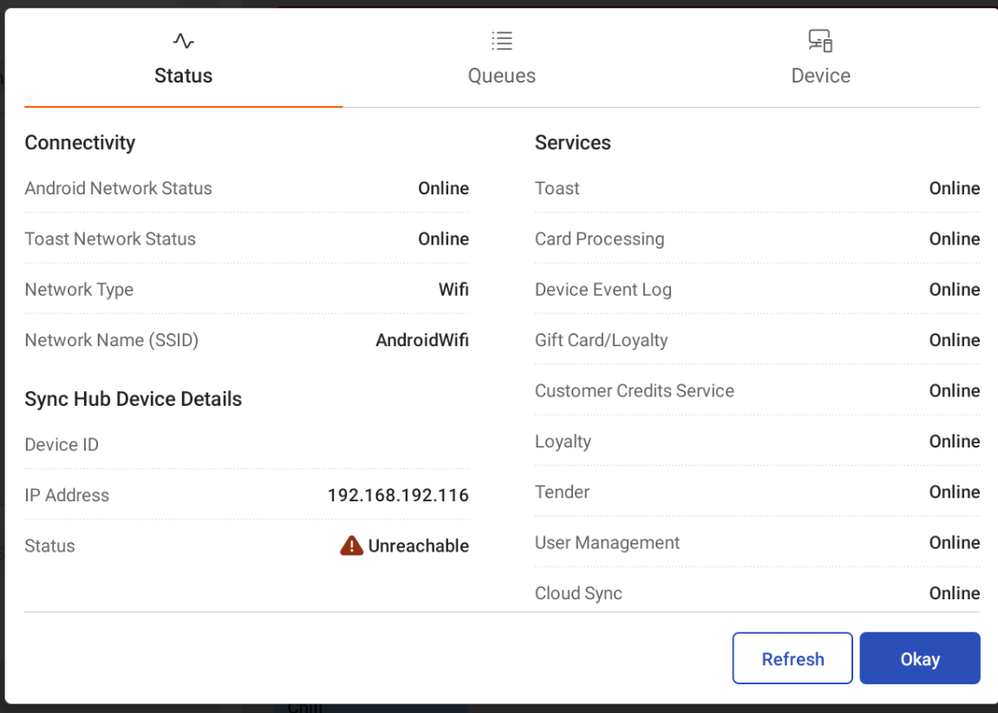Confirm with the Okay button
This screenshot has height=713, width=998.
[x=919, y=658]
